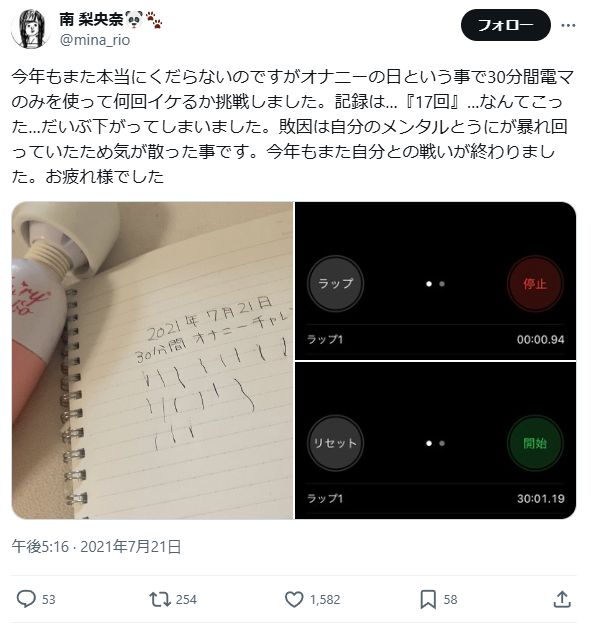The image size is (591, 627).
Task: Open the @mina_rio profile handle link
Action: [x=95, y=40]
